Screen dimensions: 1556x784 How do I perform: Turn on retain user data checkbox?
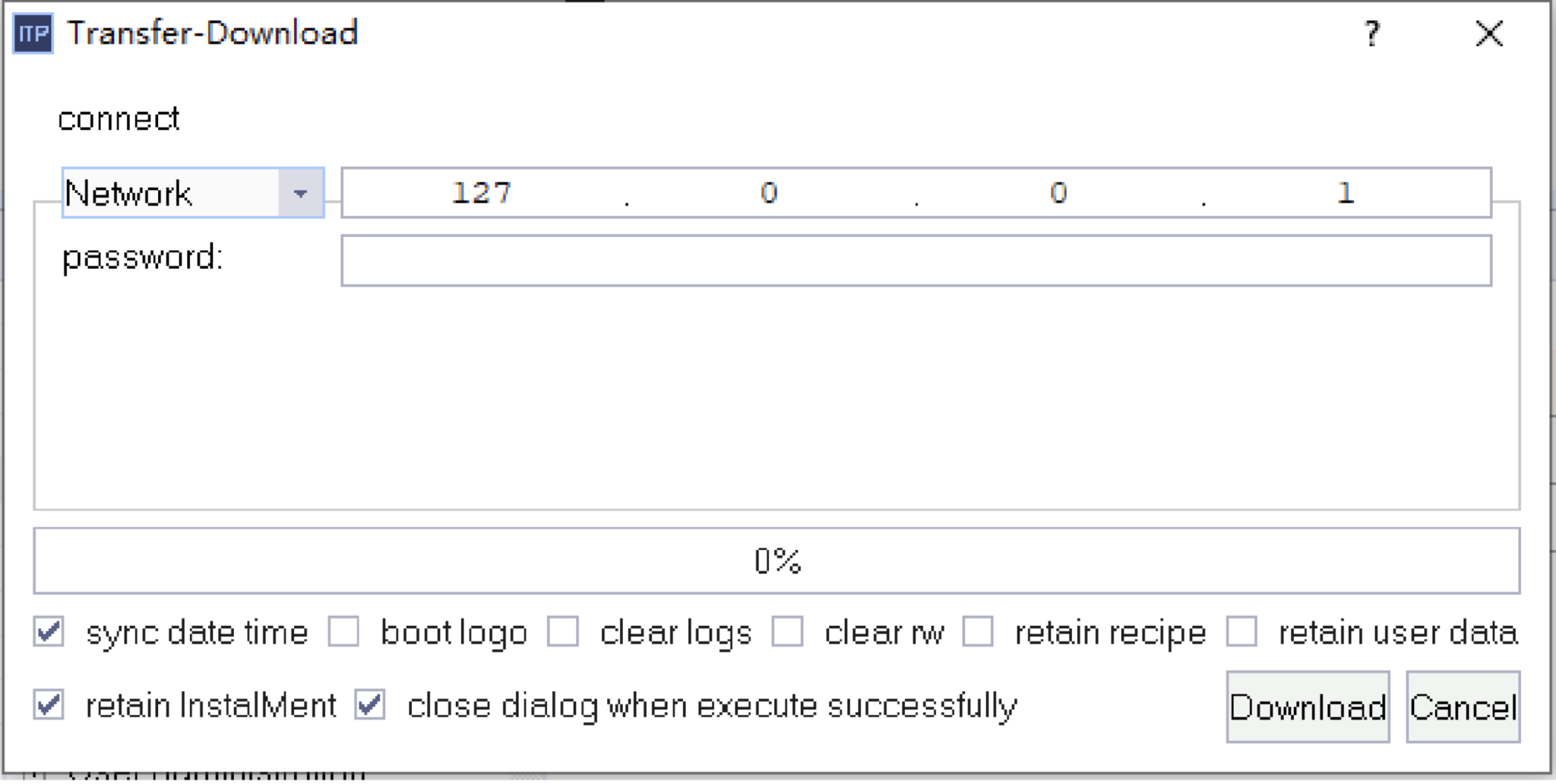1241,631
